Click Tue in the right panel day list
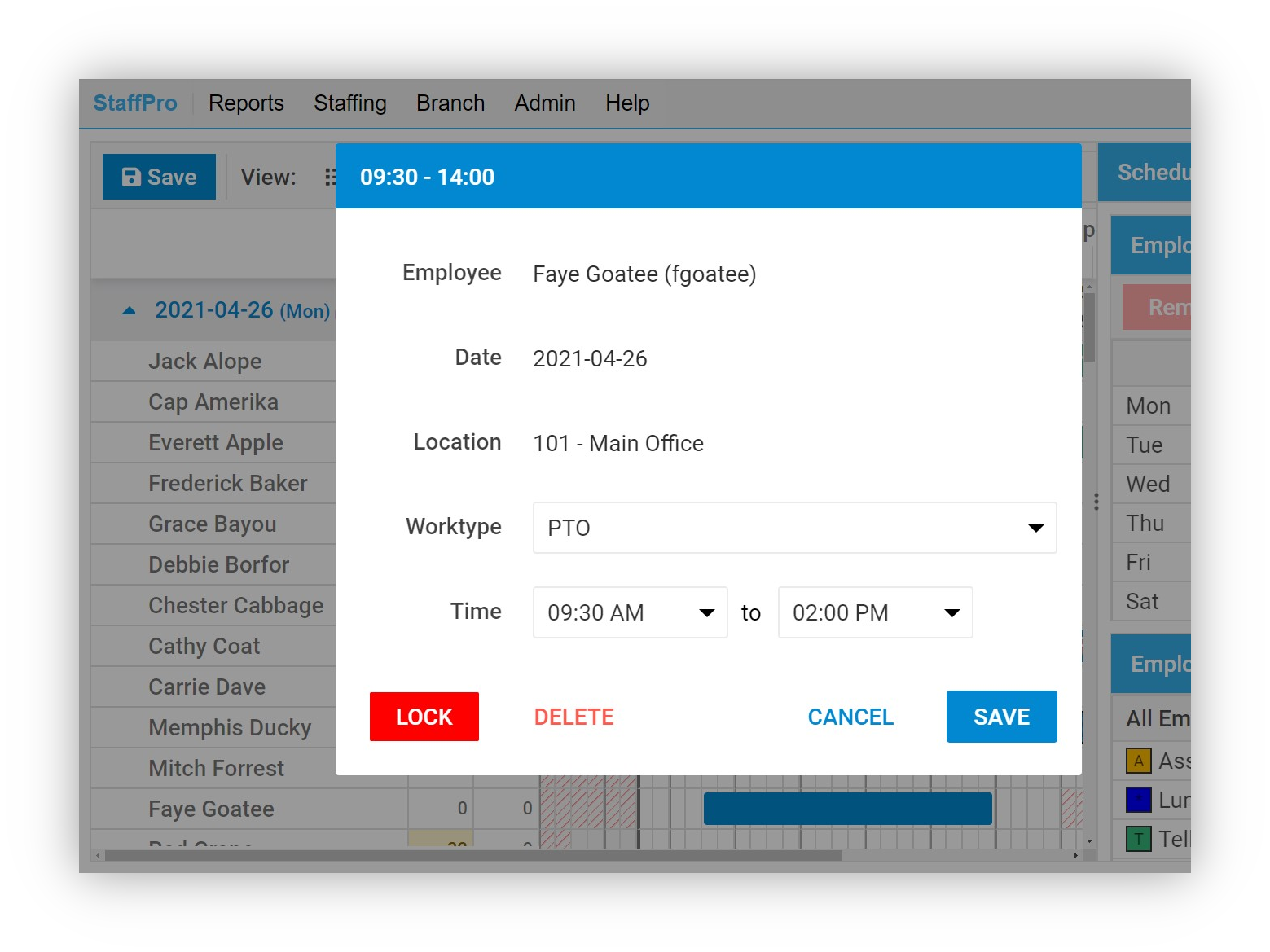1270x952 pixels. [x=1150, y=445]
